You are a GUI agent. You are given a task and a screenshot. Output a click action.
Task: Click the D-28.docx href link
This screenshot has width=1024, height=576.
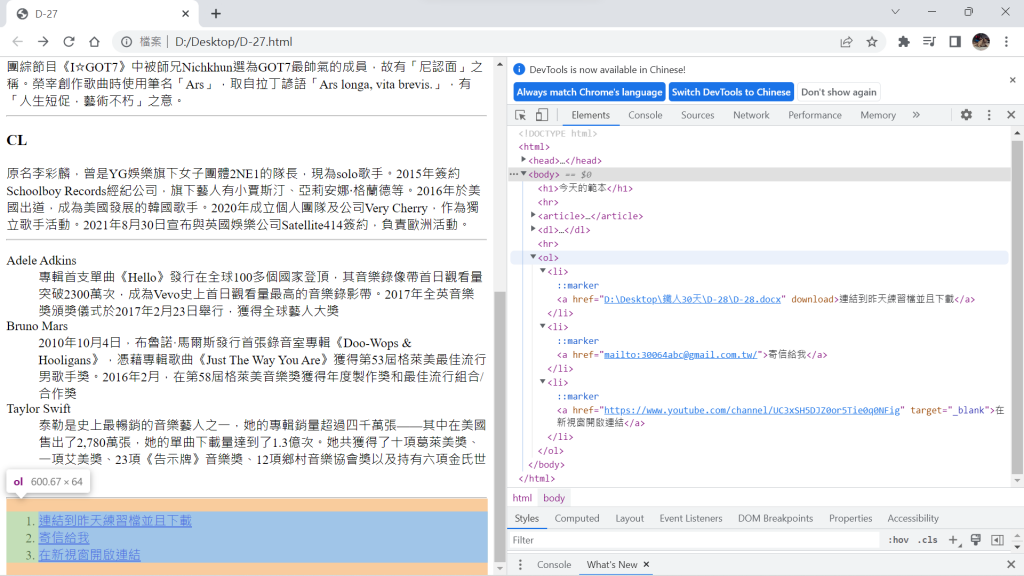692,299
